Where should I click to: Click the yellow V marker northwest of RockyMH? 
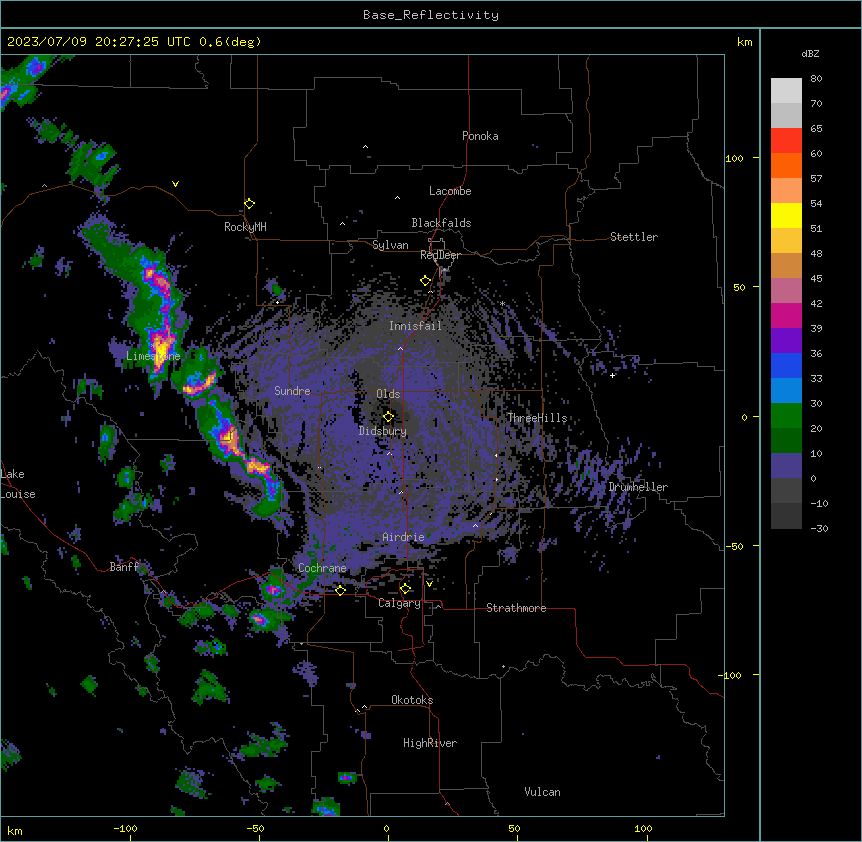(175, 184)
